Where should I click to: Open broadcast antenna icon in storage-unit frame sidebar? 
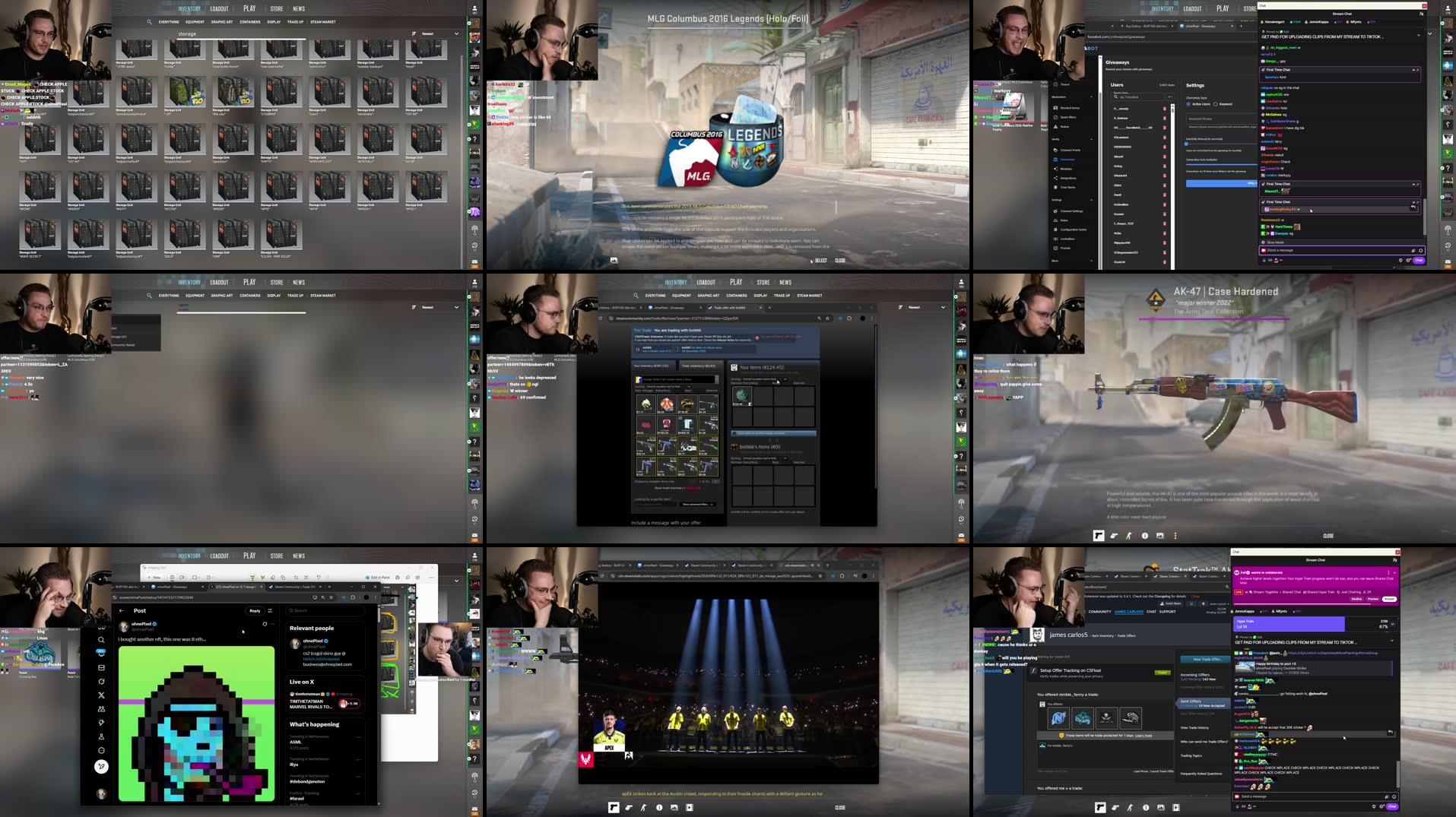tap(474, 230)
